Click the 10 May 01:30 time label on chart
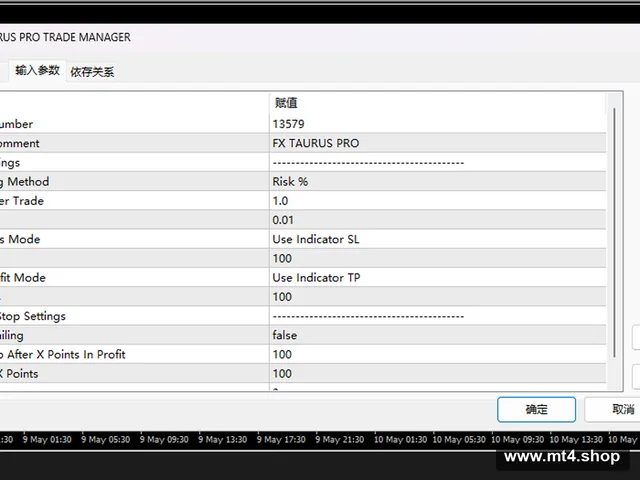The image size is (640, 480). click(400, 440)
